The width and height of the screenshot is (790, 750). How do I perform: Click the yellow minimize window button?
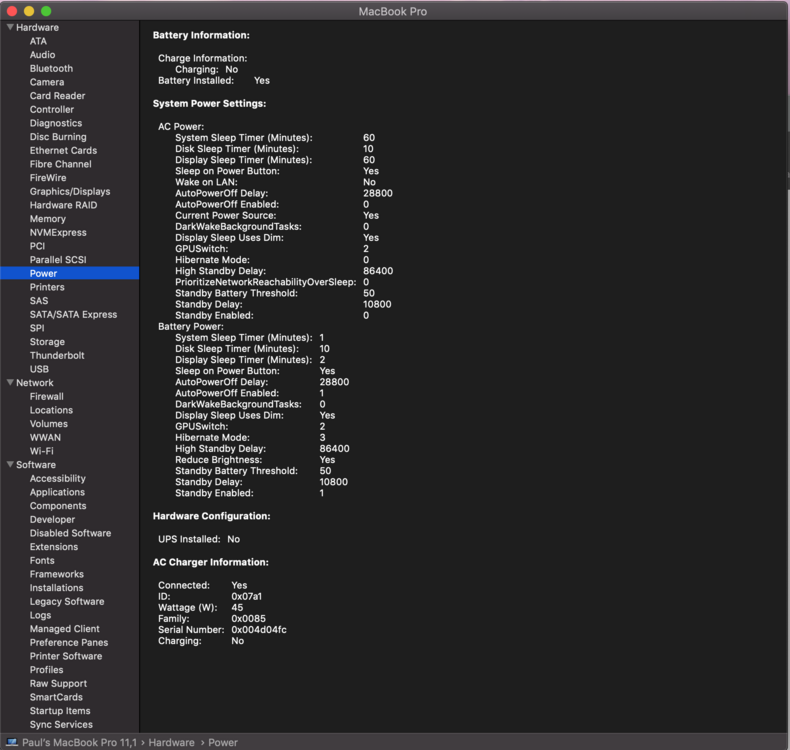click(x=29, y=10)
